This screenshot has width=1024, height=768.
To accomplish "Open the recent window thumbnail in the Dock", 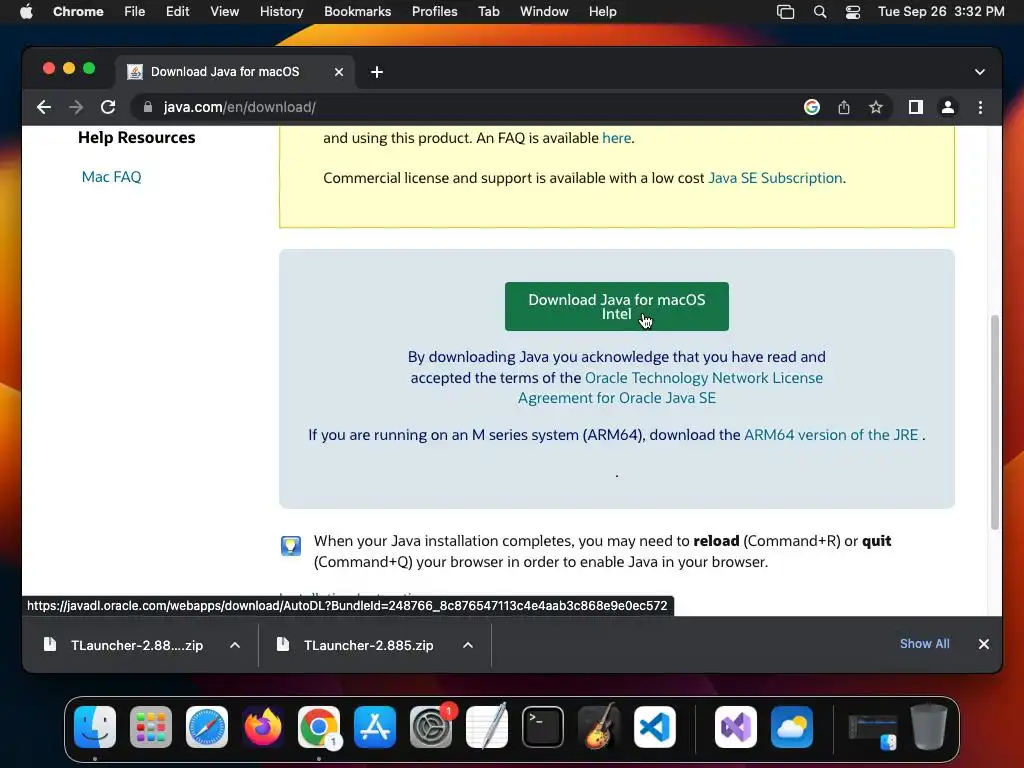I will coord(872,731).
